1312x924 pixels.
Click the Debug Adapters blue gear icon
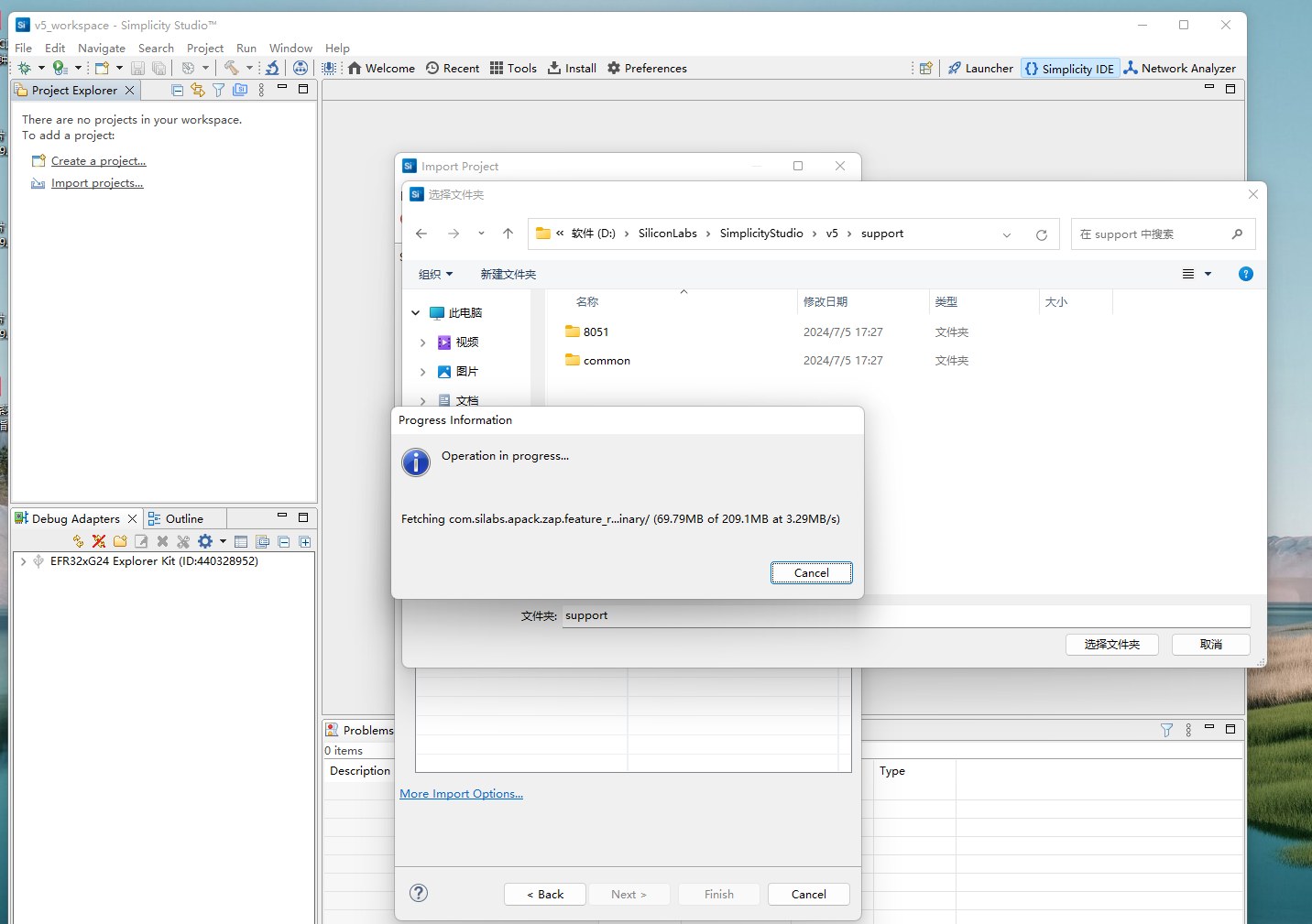click(x=205, y=541)
